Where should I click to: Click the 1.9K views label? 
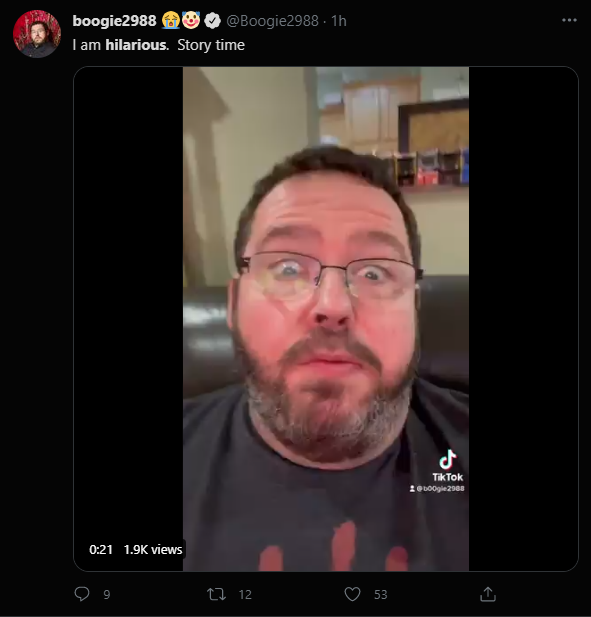pos(153,549)
